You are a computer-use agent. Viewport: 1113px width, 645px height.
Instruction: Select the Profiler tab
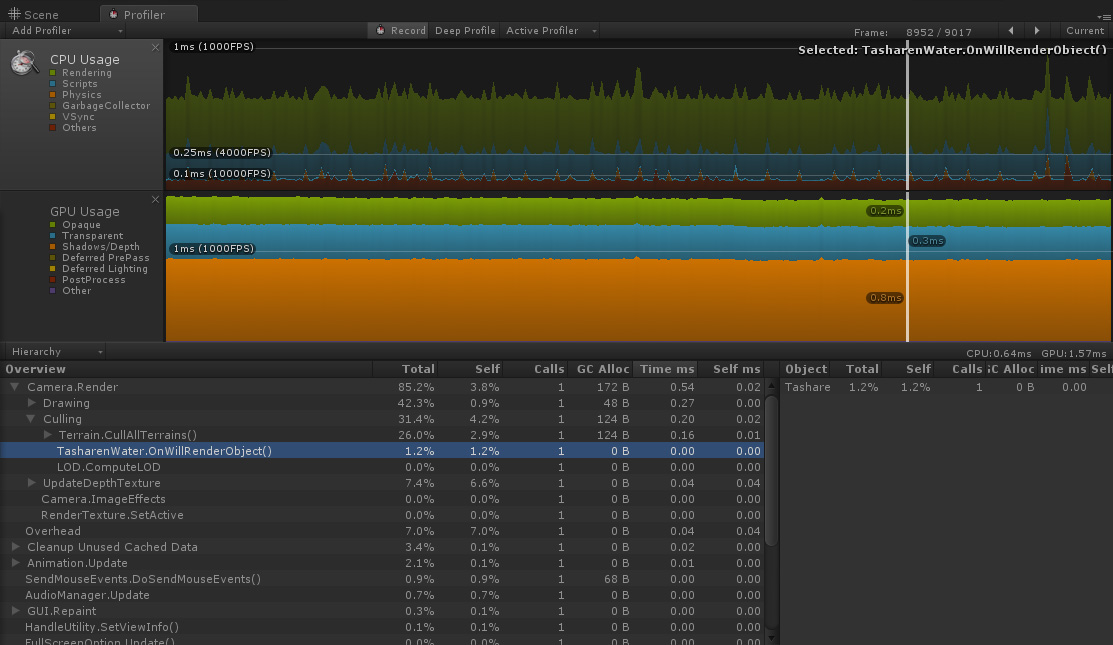pyautogui.click(x=145, y=15)
